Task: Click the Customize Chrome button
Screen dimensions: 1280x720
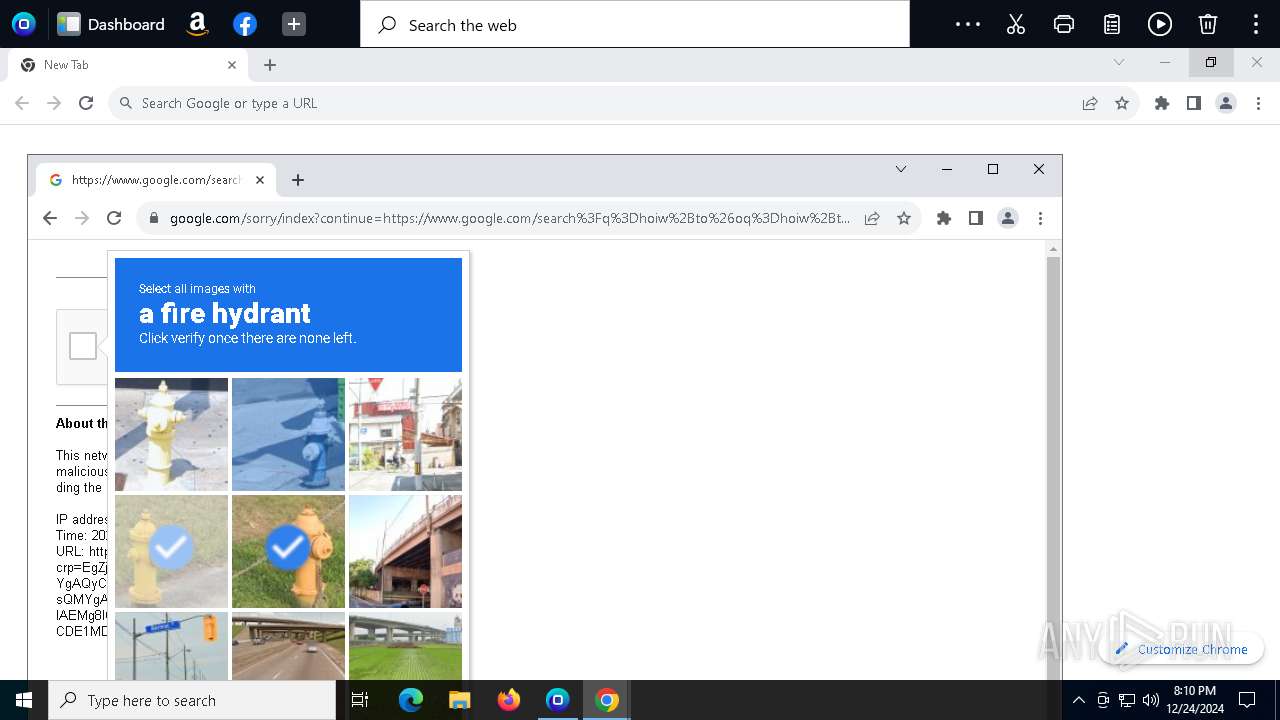Action: (x=1182, y=649)
